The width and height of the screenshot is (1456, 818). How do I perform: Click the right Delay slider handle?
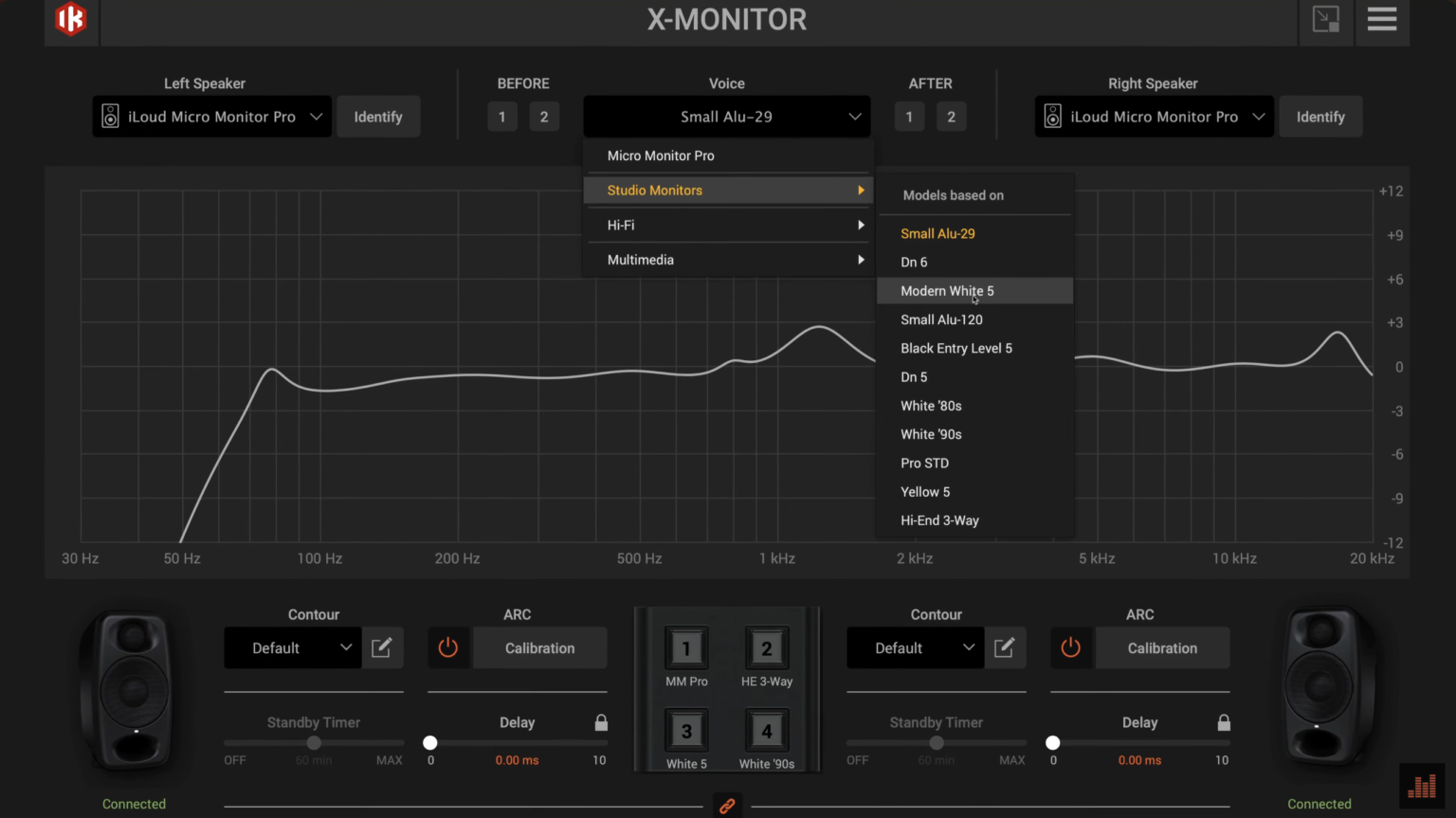1053,743
